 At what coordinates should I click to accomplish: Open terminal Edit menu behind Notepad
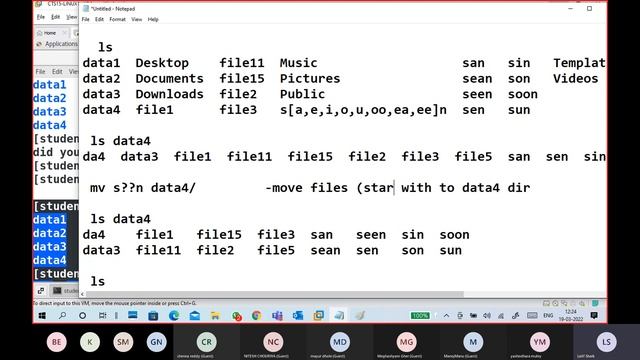pos(57,71)
